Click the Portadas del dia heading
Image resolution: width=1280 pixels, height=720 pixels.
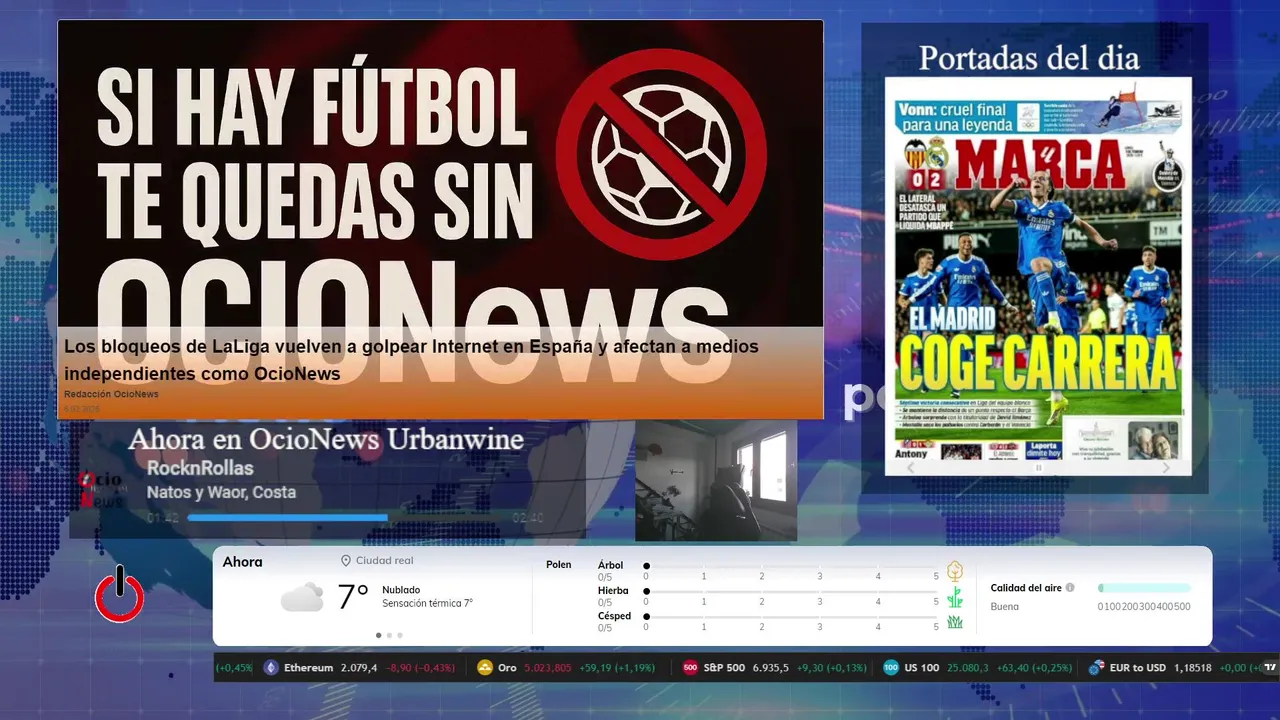pyautogui.click(x=1029, y=58)
